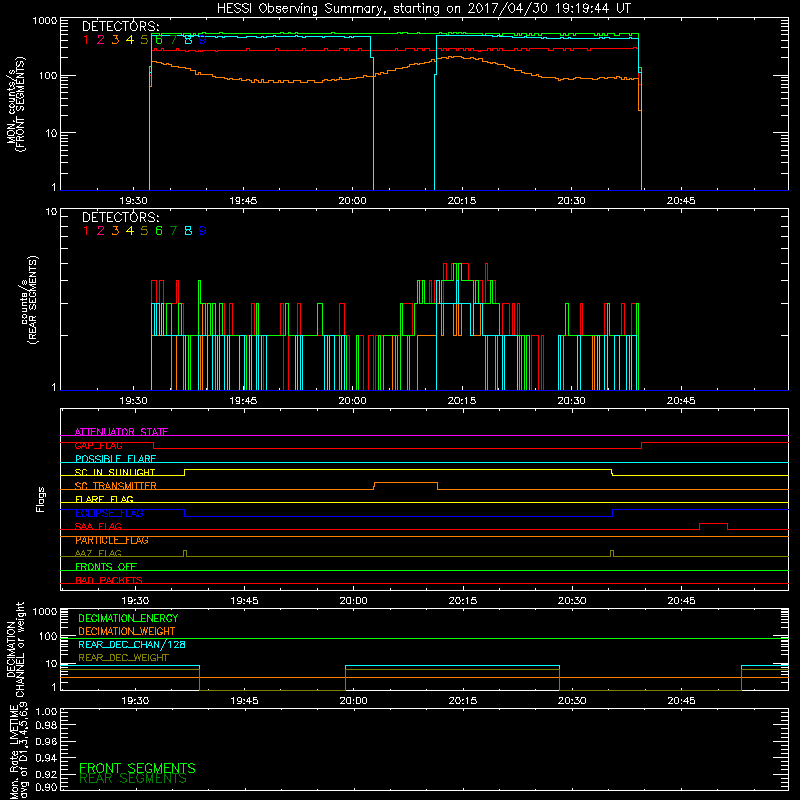Click red detector 1 in front segments legend
This screenshot has width=800, height=800.
[86, 40]
